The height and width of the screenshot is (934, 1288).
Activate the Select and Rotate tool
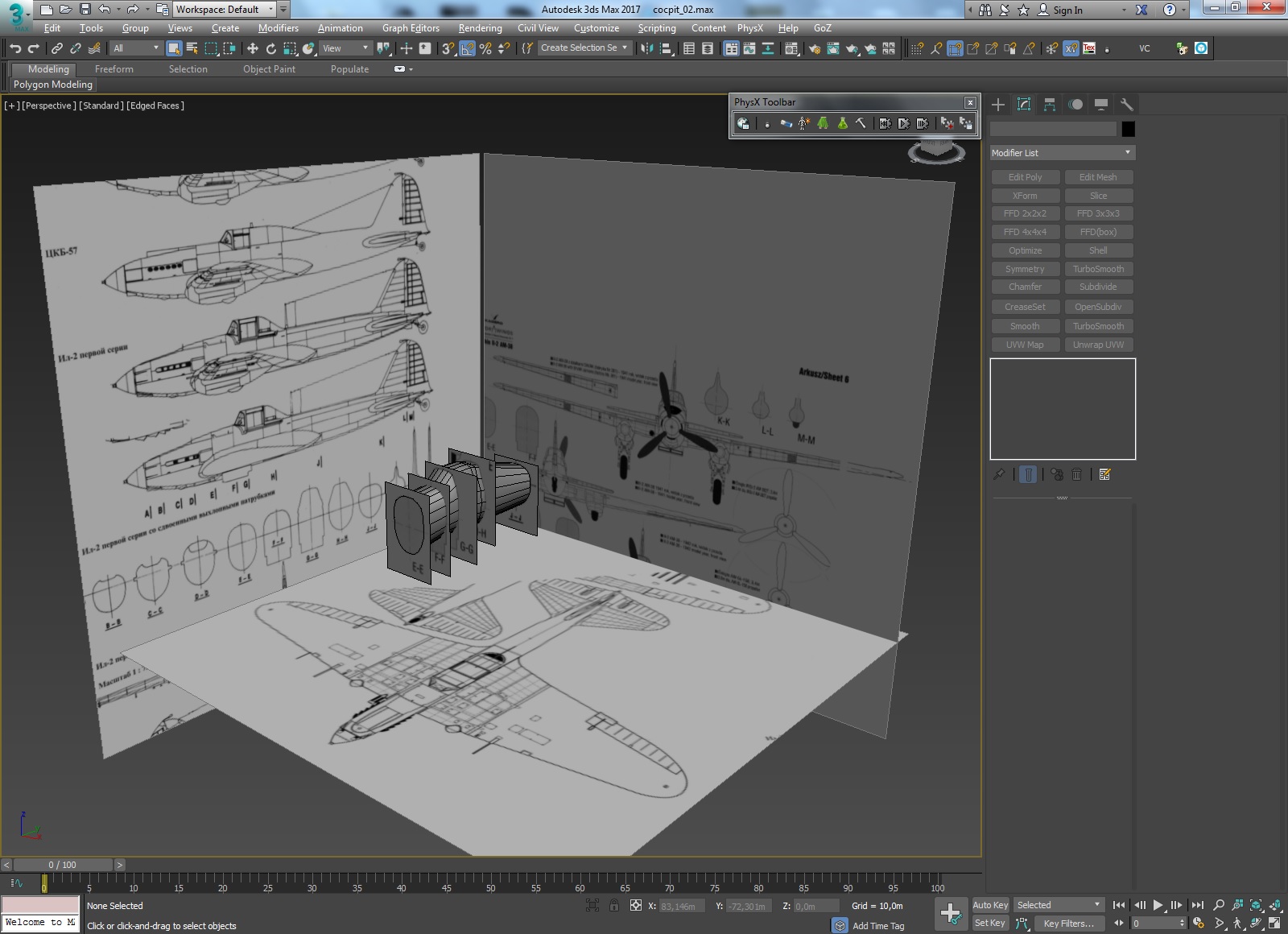click(271, 48)
